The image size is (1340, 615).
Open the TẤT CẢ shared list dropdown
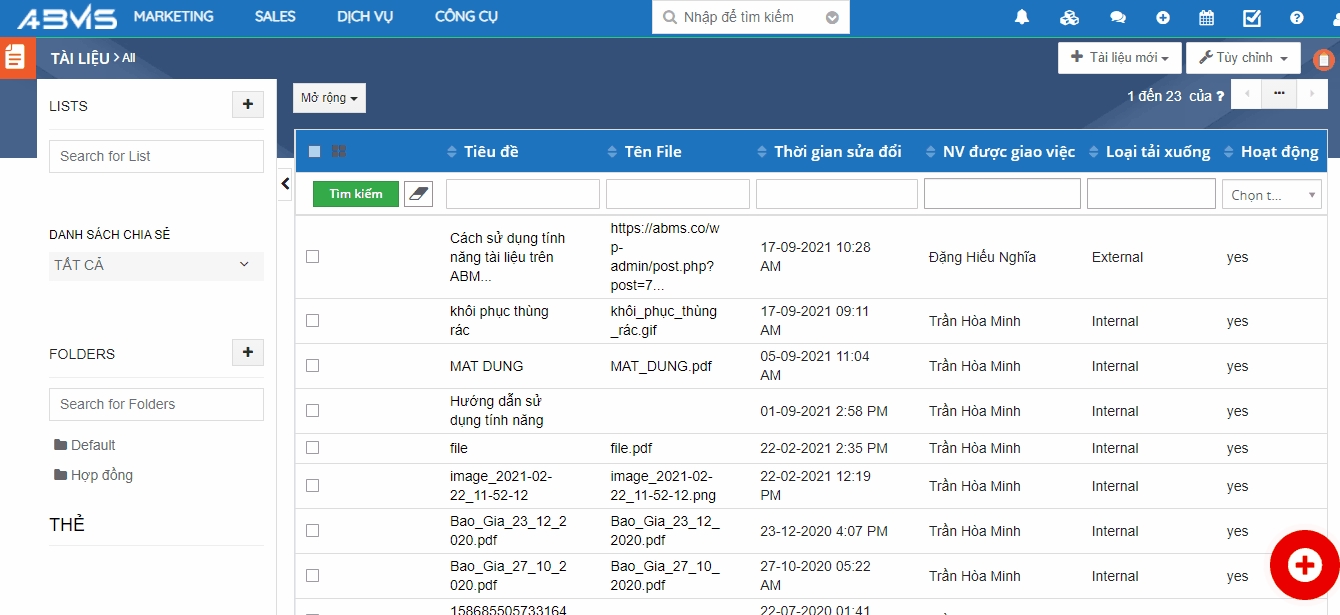click(x=156, y=265)
